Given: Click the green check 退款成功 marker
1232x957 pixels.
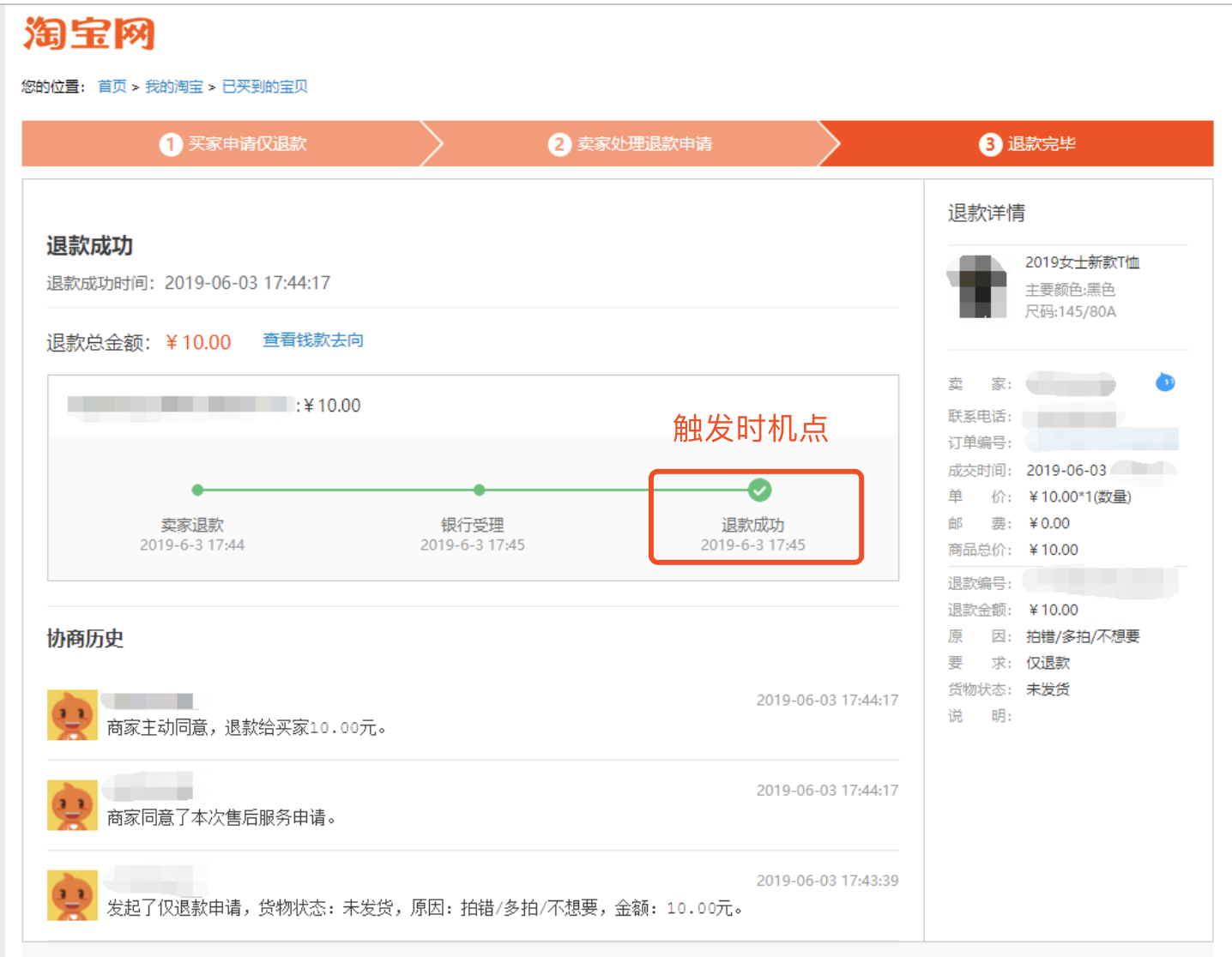Looking at the screenshot, I should [x=759, y=490].
